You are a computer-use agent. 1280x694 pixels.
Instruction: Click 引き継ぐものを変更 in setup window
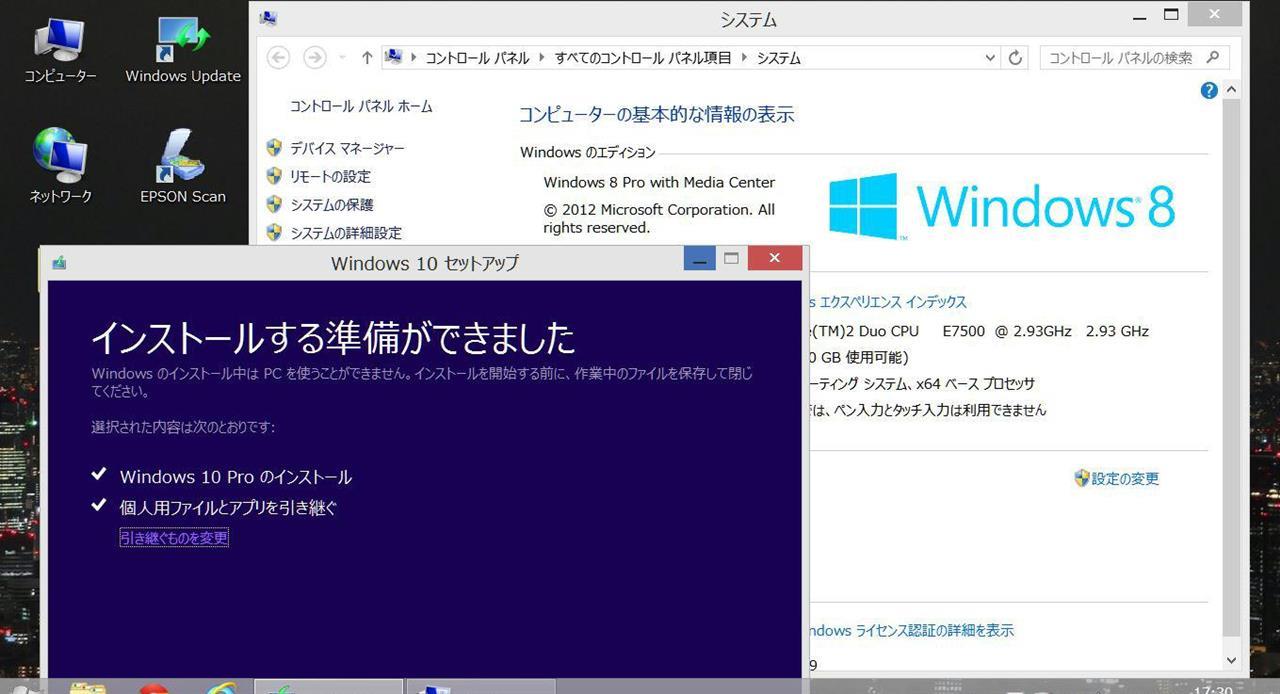[x=174, y=538]
